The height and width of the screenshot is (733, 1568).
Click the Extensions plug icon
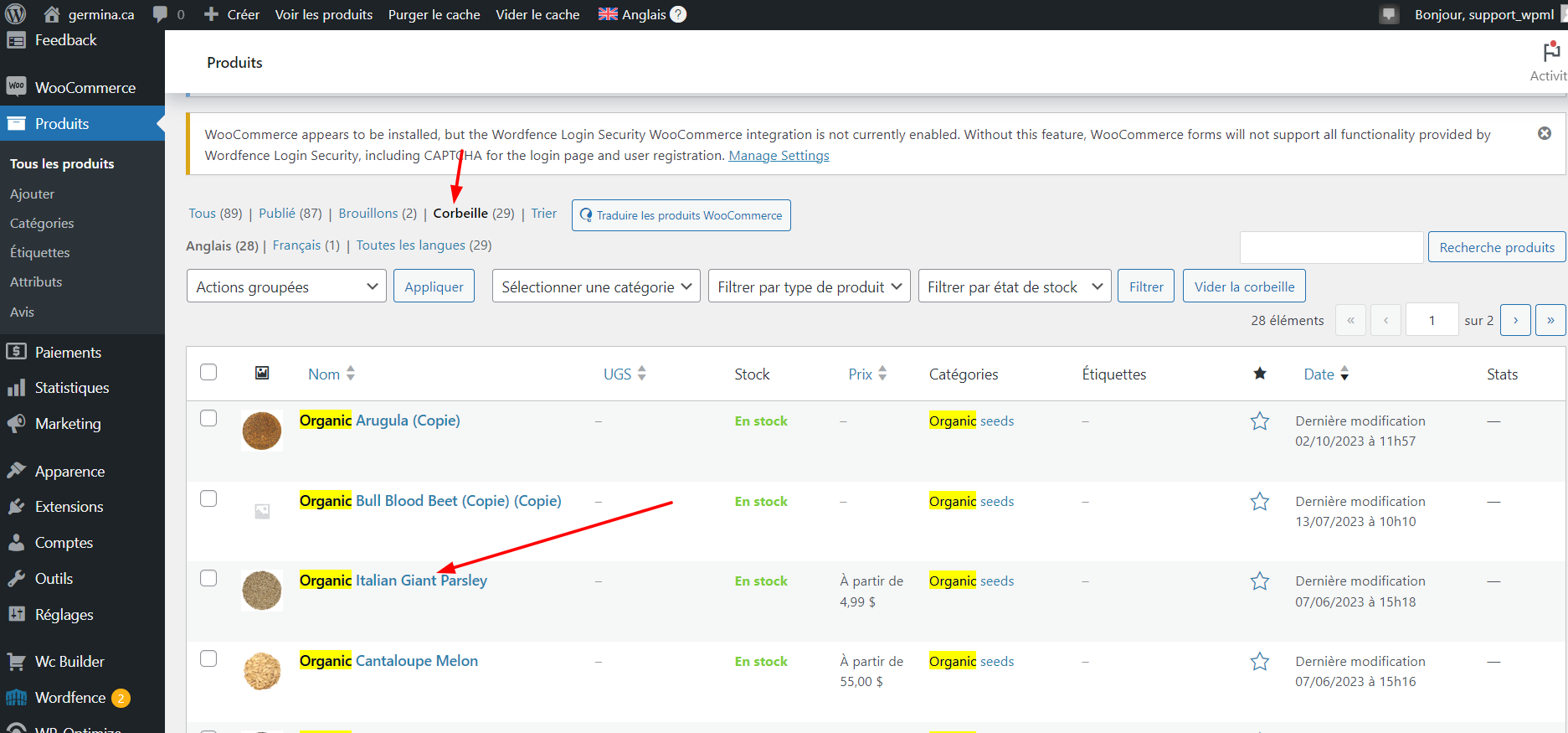[16, 506]
